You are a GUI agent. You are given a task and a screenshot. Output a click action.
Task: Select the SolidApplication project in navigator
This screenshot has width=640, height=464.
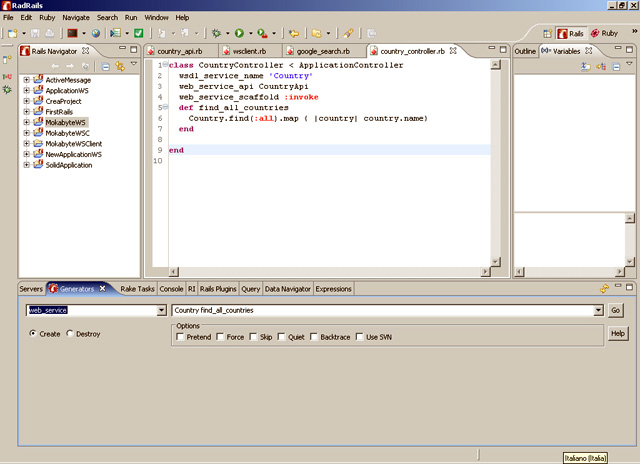pyautogui.click(x=69, y=165)
